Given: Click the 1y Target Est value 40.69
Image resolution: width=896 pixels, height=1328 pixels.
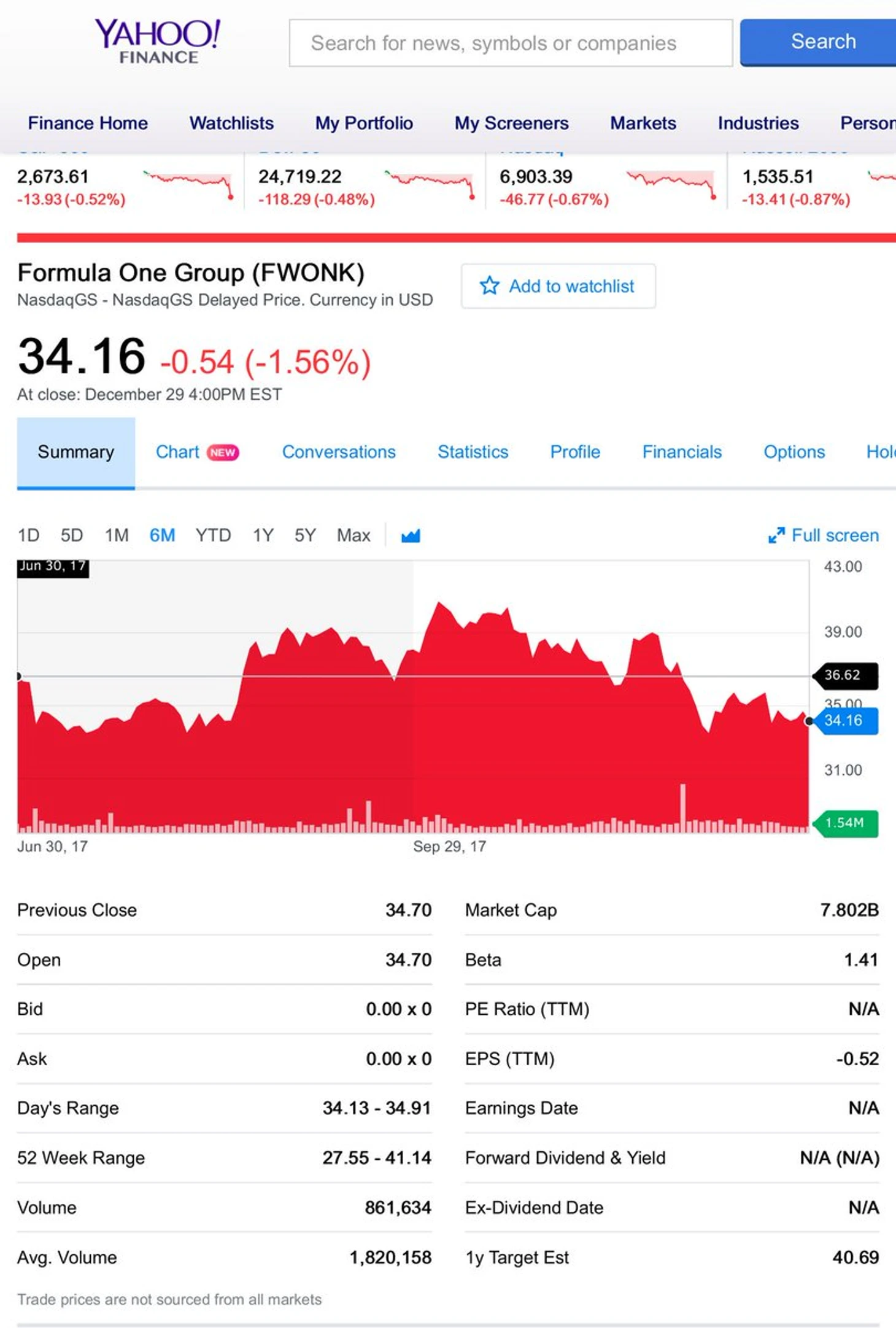Looking at the screenshot, I should click(855, 1257).
